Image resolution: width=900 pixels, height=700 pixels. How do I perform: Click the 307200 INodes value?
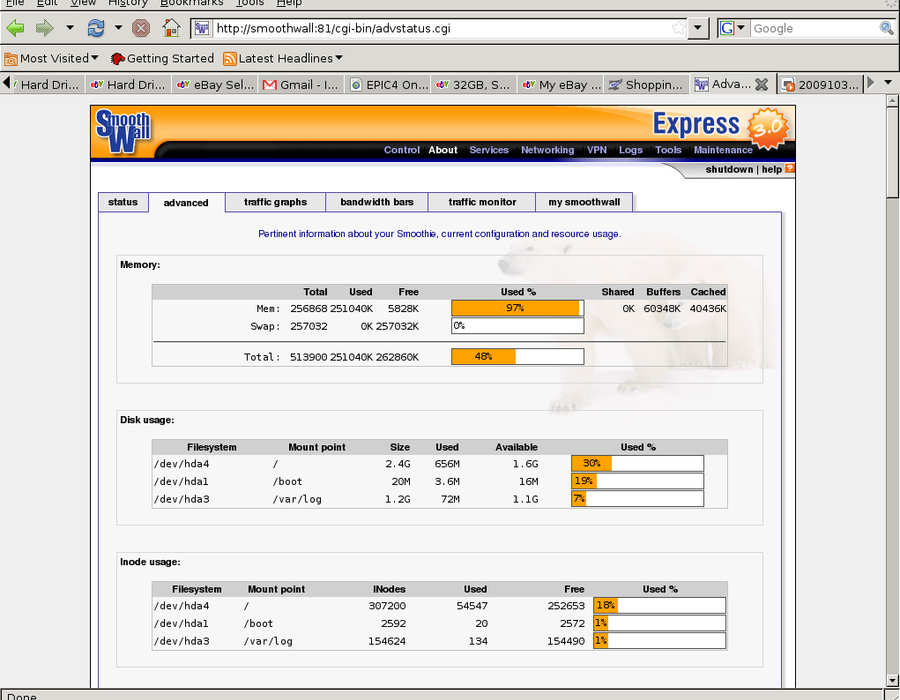(x=387, y=606)
